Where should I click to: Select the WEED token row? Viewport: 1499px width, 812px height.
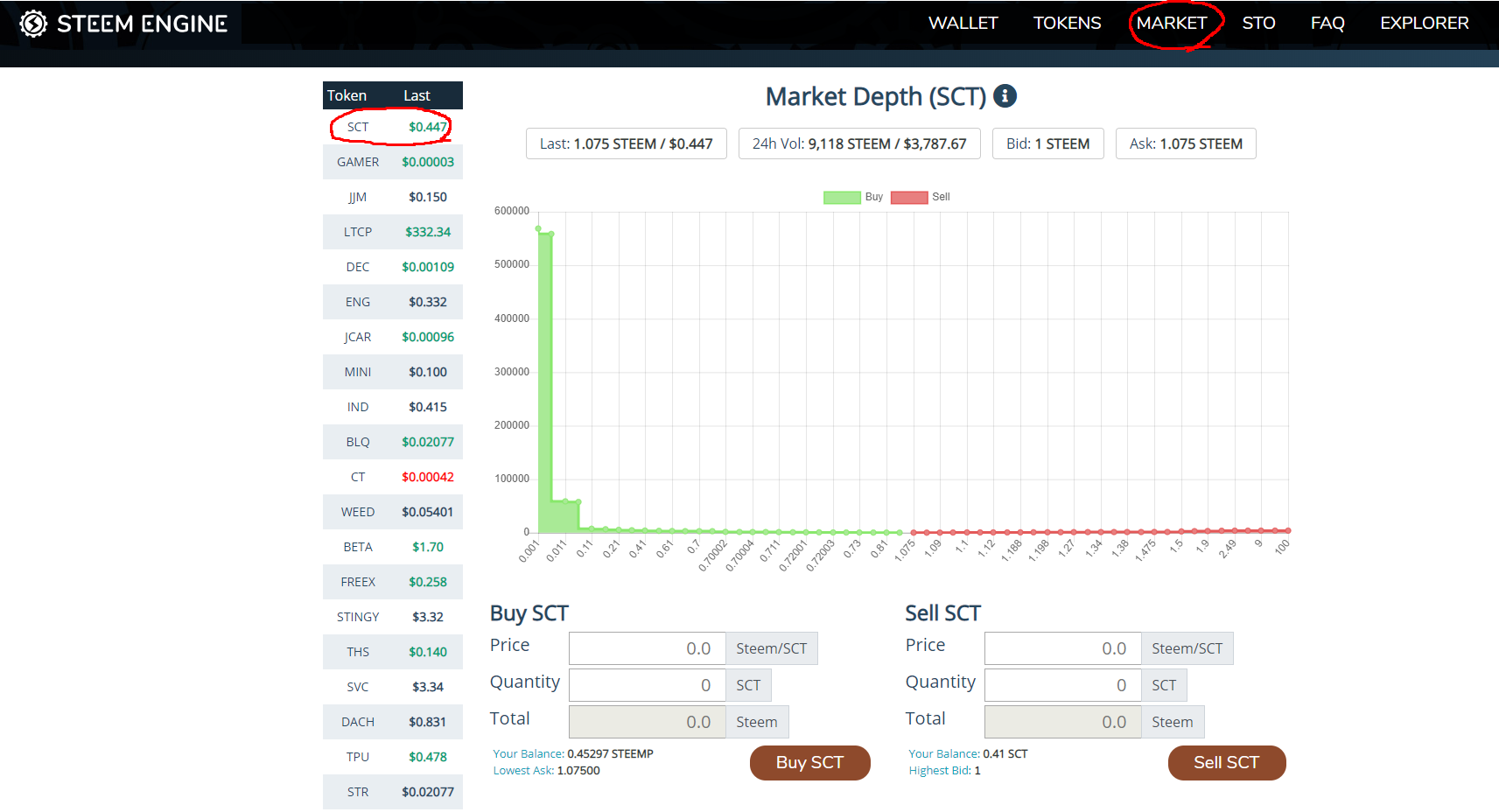tap(393, 512)
